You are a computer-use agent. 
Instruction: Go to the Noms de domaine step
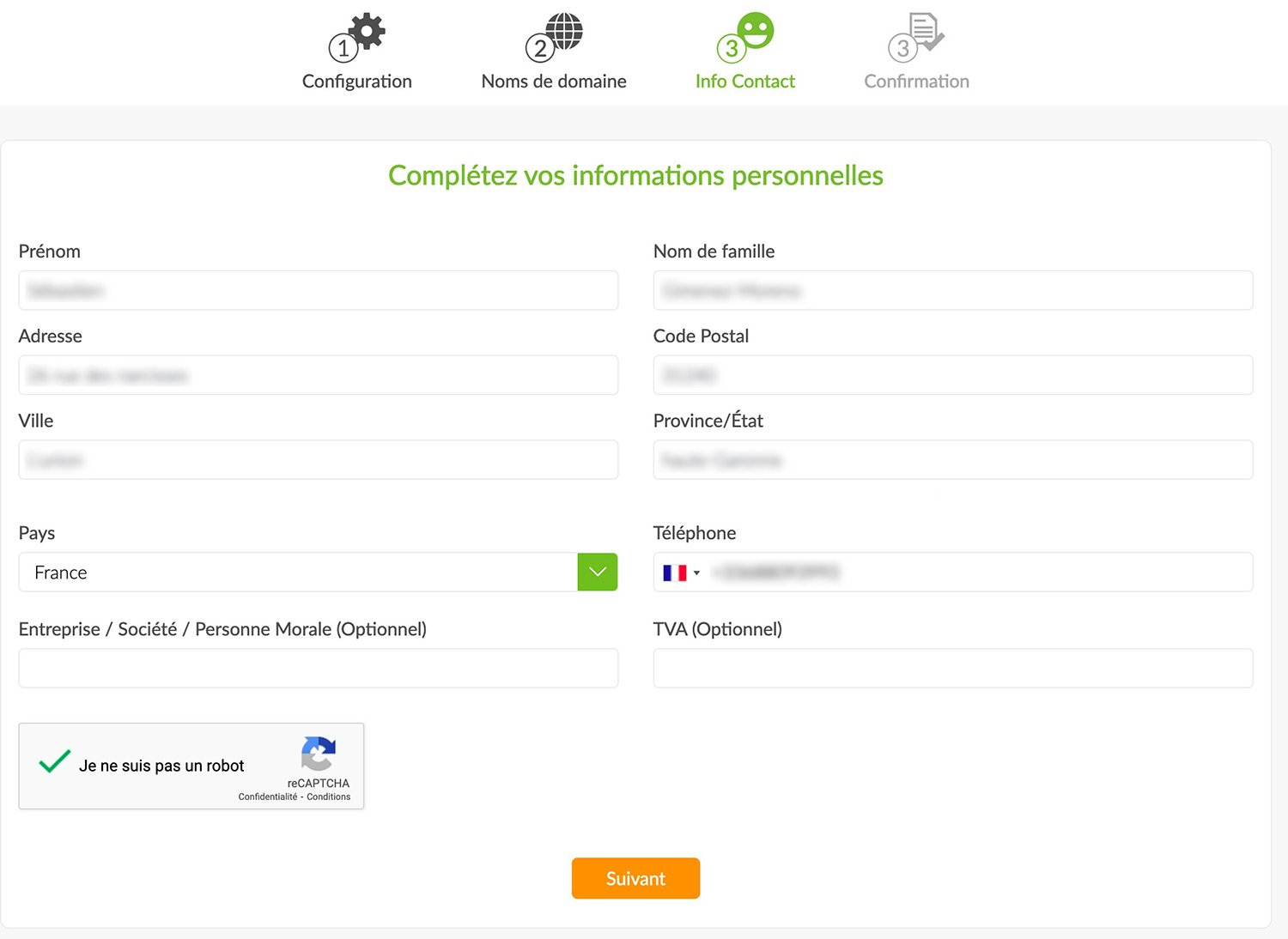click(554, 82)
